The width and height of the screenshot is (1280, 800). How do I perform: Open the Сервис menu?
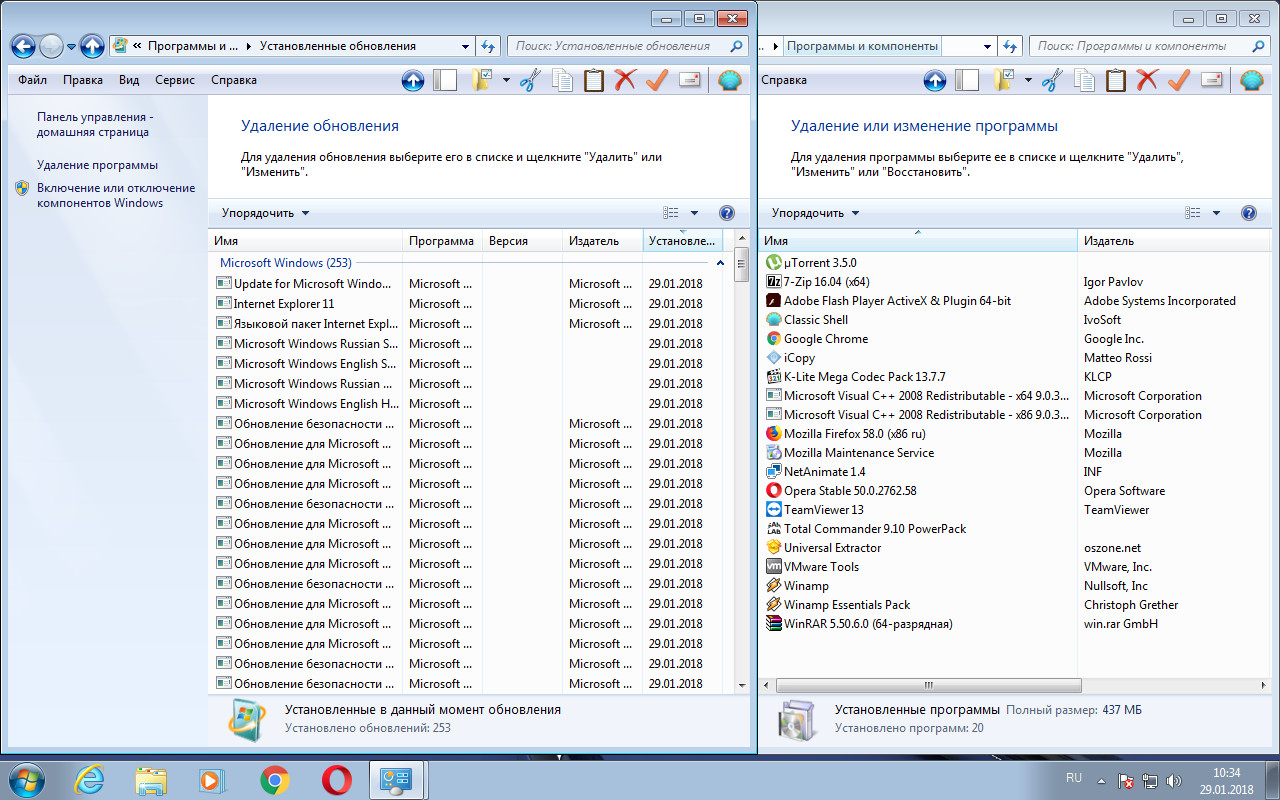point(176,80)
